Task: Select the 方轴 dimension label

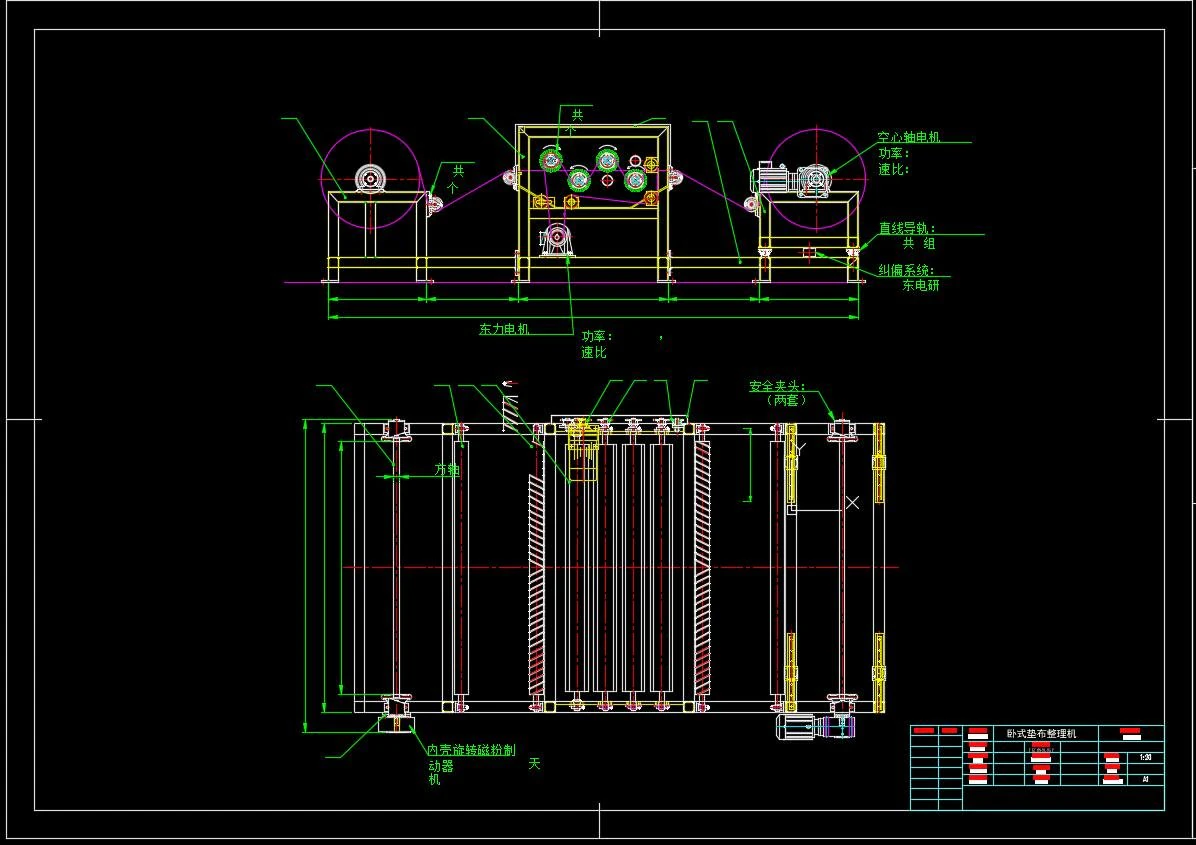Action: tap(447, 470)
